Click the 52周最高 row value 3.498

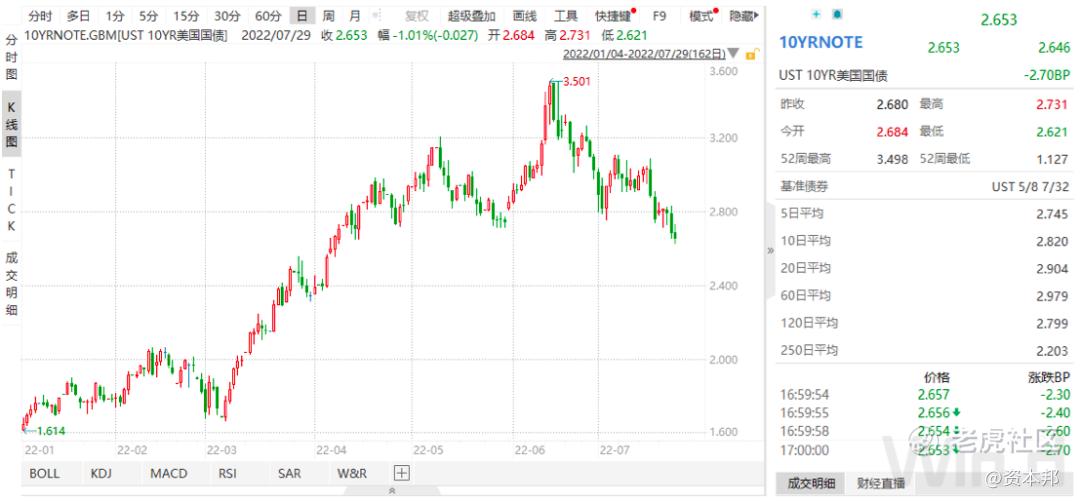893,158
